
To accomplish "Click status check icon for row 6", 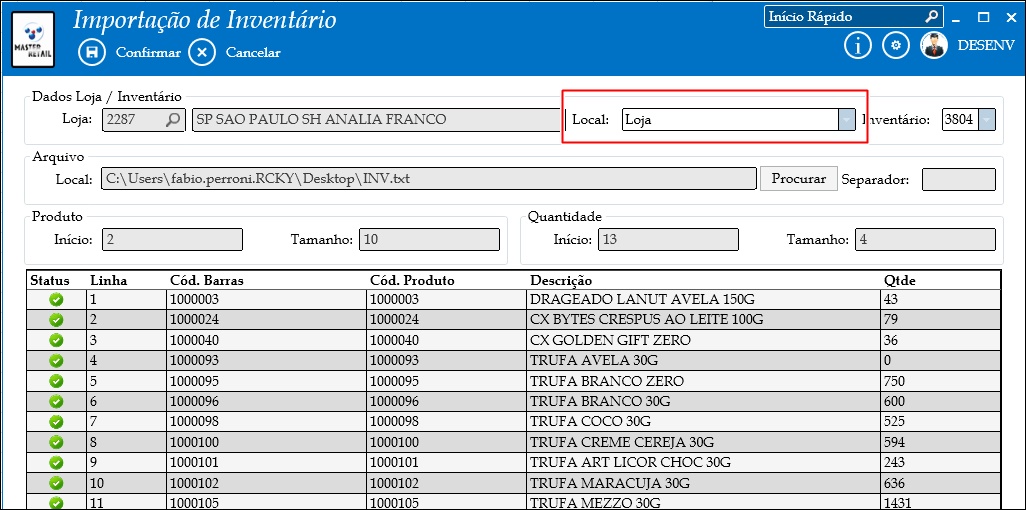I will (56, 401).
